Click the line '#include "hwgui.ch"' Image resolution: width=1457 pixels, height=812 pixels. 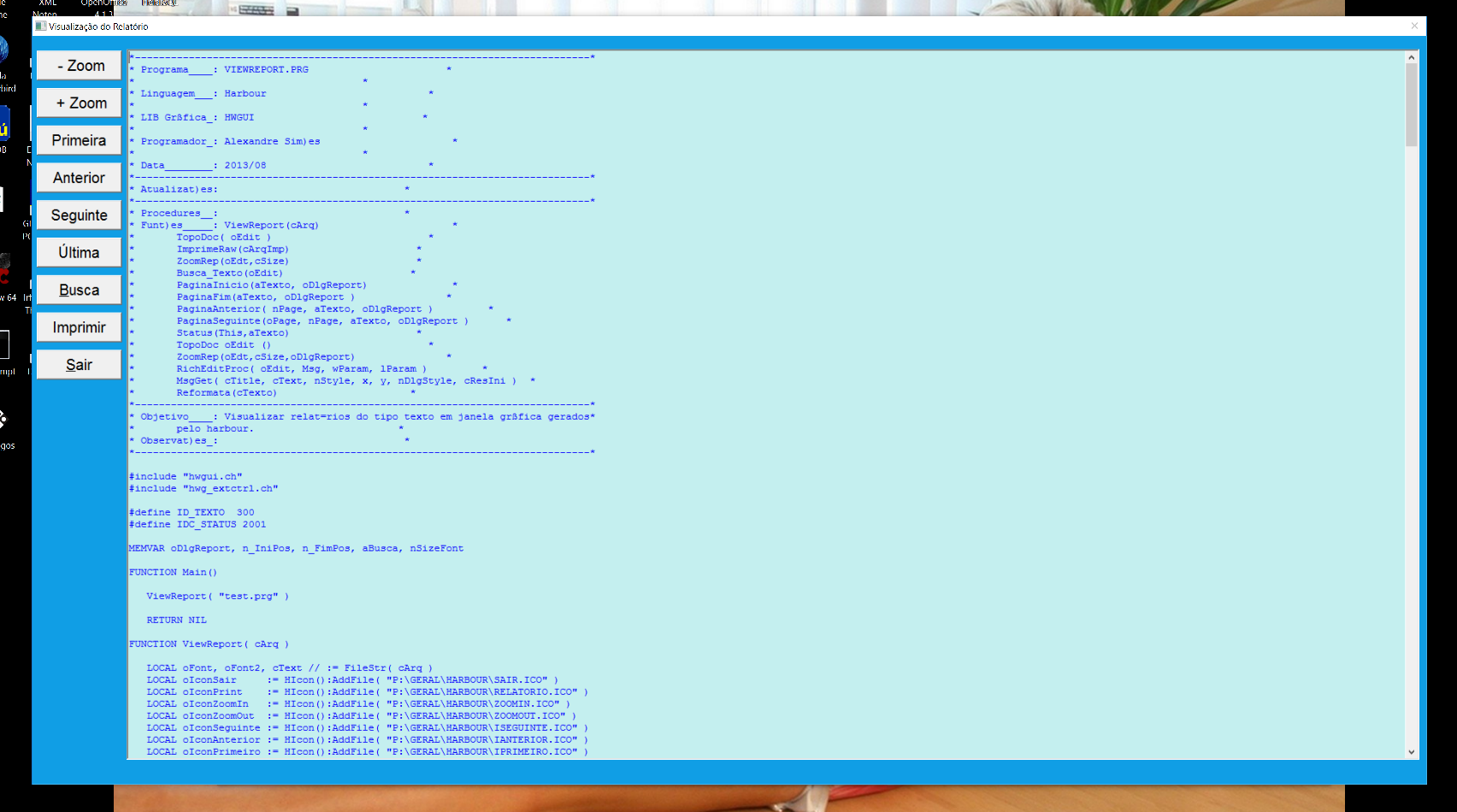[x=186, y=477]
